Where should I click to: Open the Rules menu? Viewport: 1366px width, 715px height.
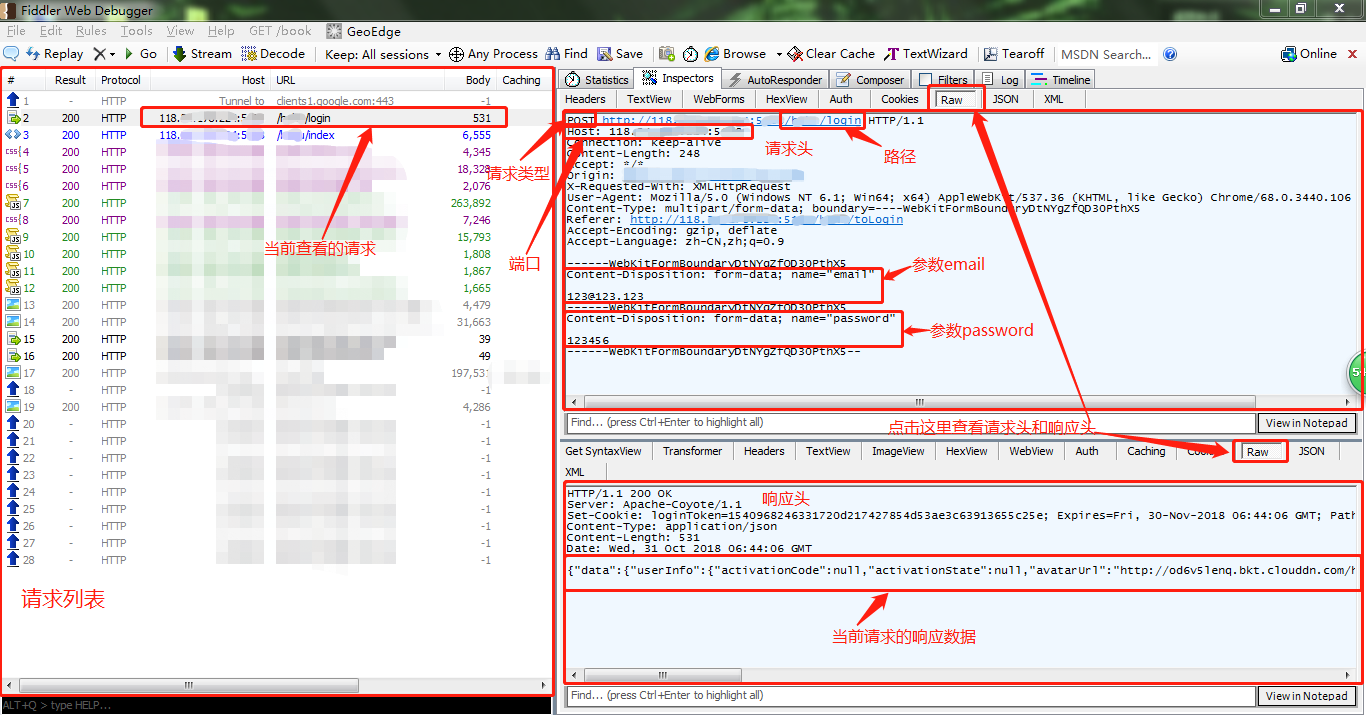pos(91,31)
